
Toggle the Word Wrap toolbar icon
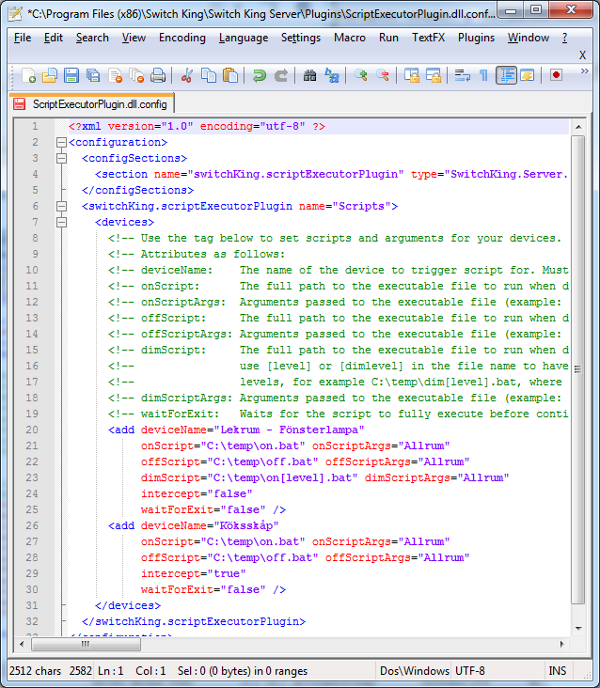[x=462, y=76]
